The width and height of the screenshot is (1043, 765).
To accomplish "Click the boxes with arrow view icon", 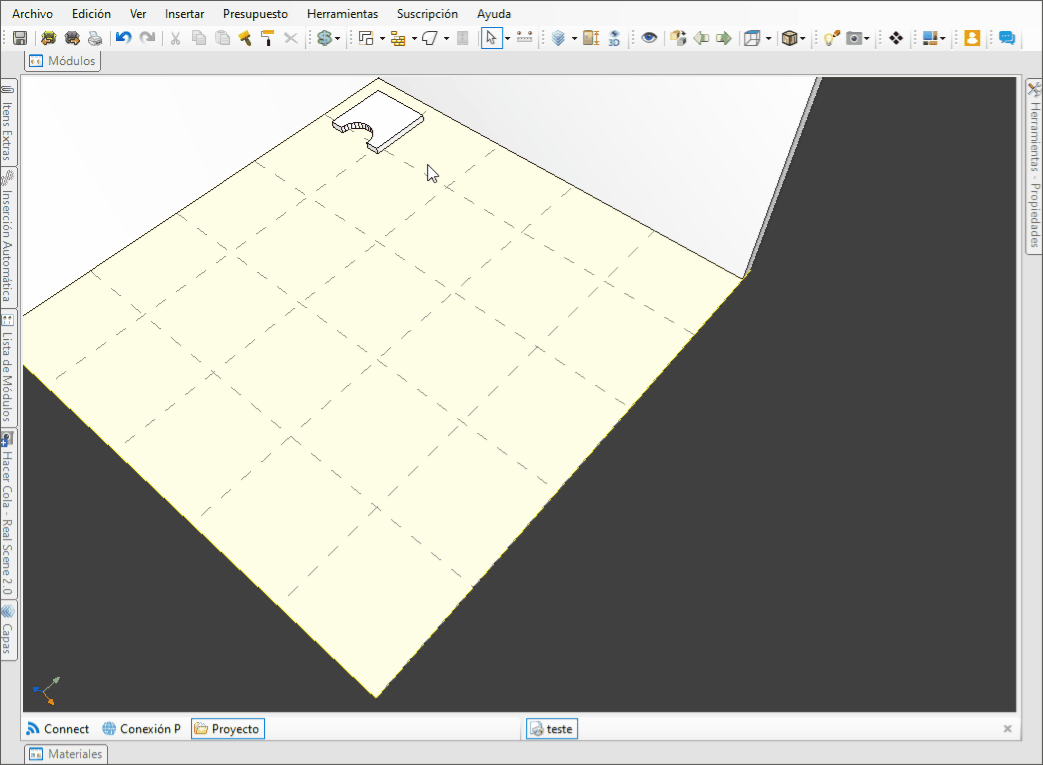I will coord(678,38).
